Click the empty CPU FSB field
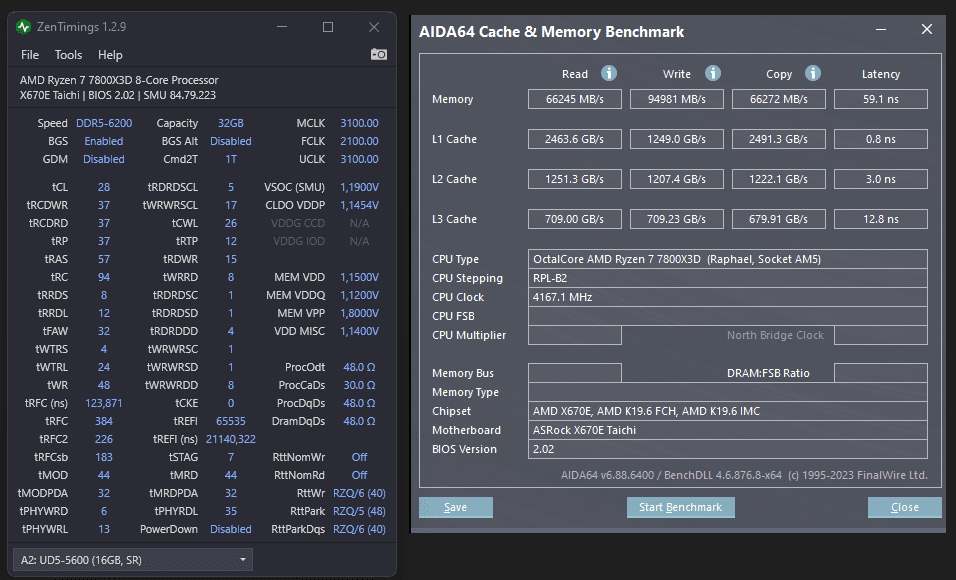Screen dimensions: 956x580 click(x=728, y=316)
